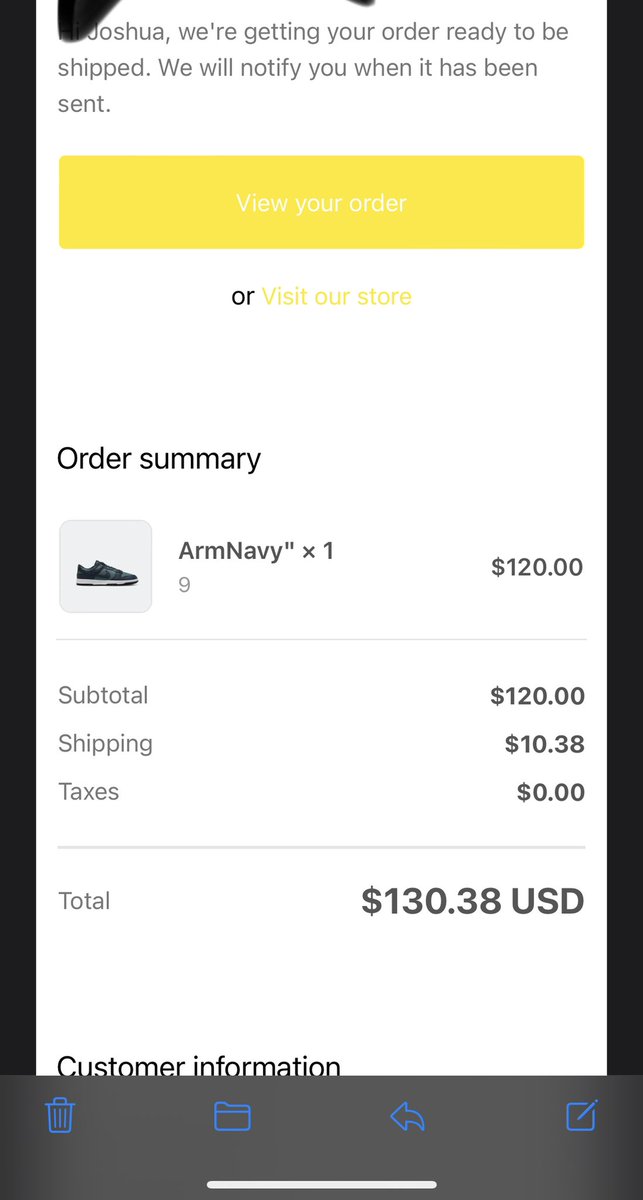Follow the Visit our store link
The image size is (643, 1200).
pyautogui.click(x=336, y=296)
